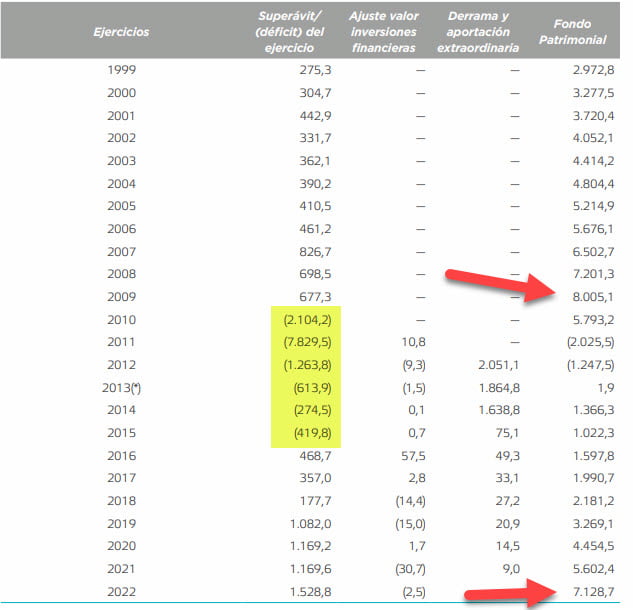Click the surplus value 357,0
Viewport: 633px width, 610px height.
(x=315, y=478)
